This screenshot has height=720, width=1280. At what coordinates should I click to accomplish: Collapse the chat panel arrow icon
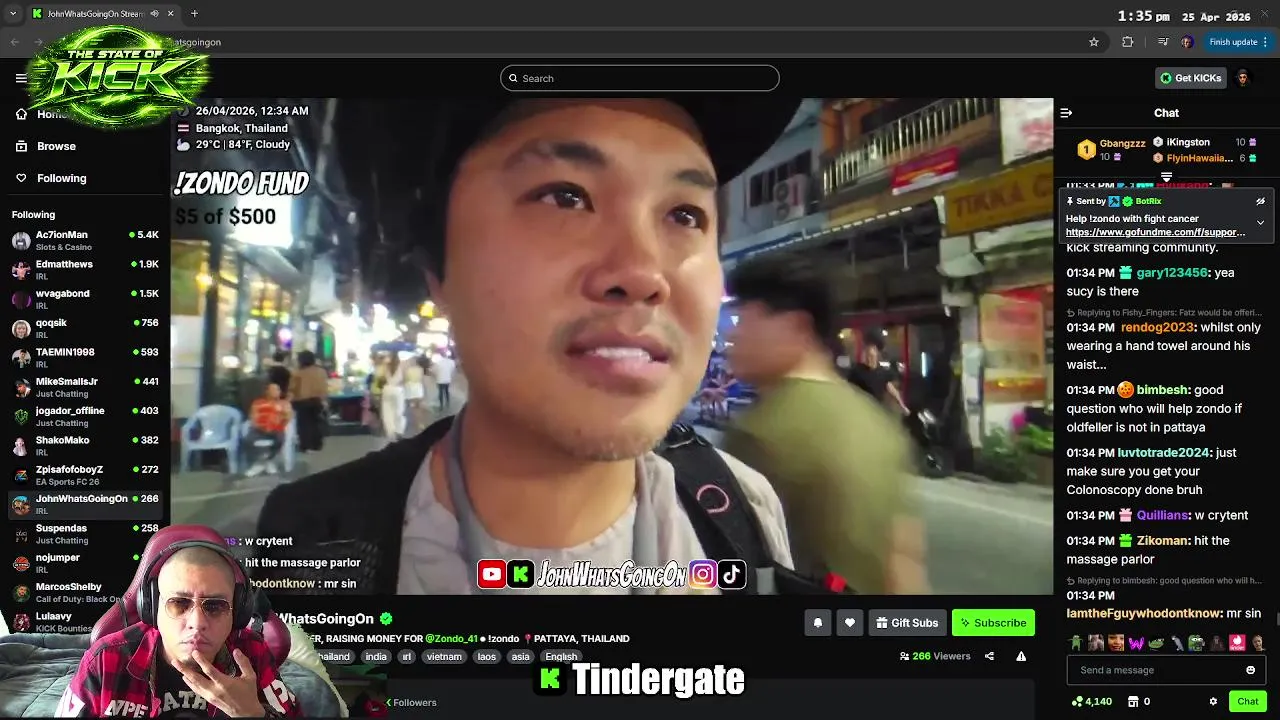point(1066,113)
